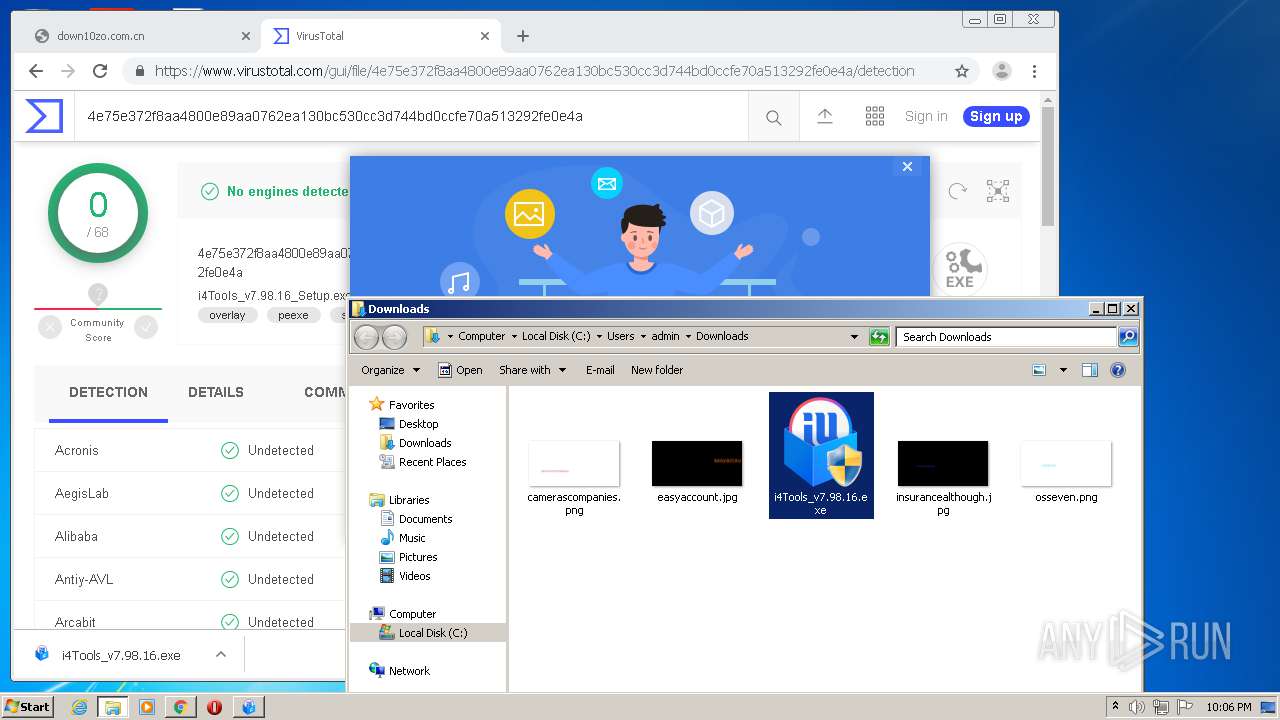1280x720 pixels.
Task: Click the Windows Start button
Action: click(x=28, y=706)
